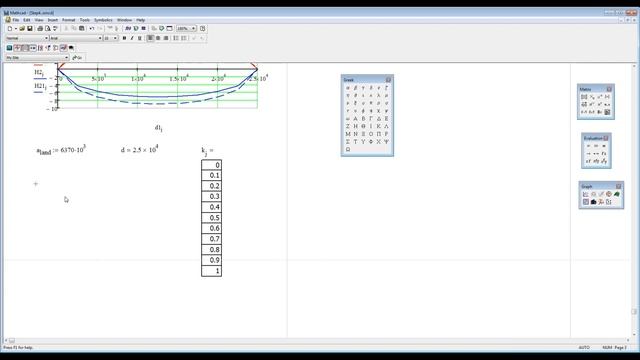This screenshot has height=360, width=640.
Task: Save the worksheet with the floppy disk icon
Action: coord(30,29)
